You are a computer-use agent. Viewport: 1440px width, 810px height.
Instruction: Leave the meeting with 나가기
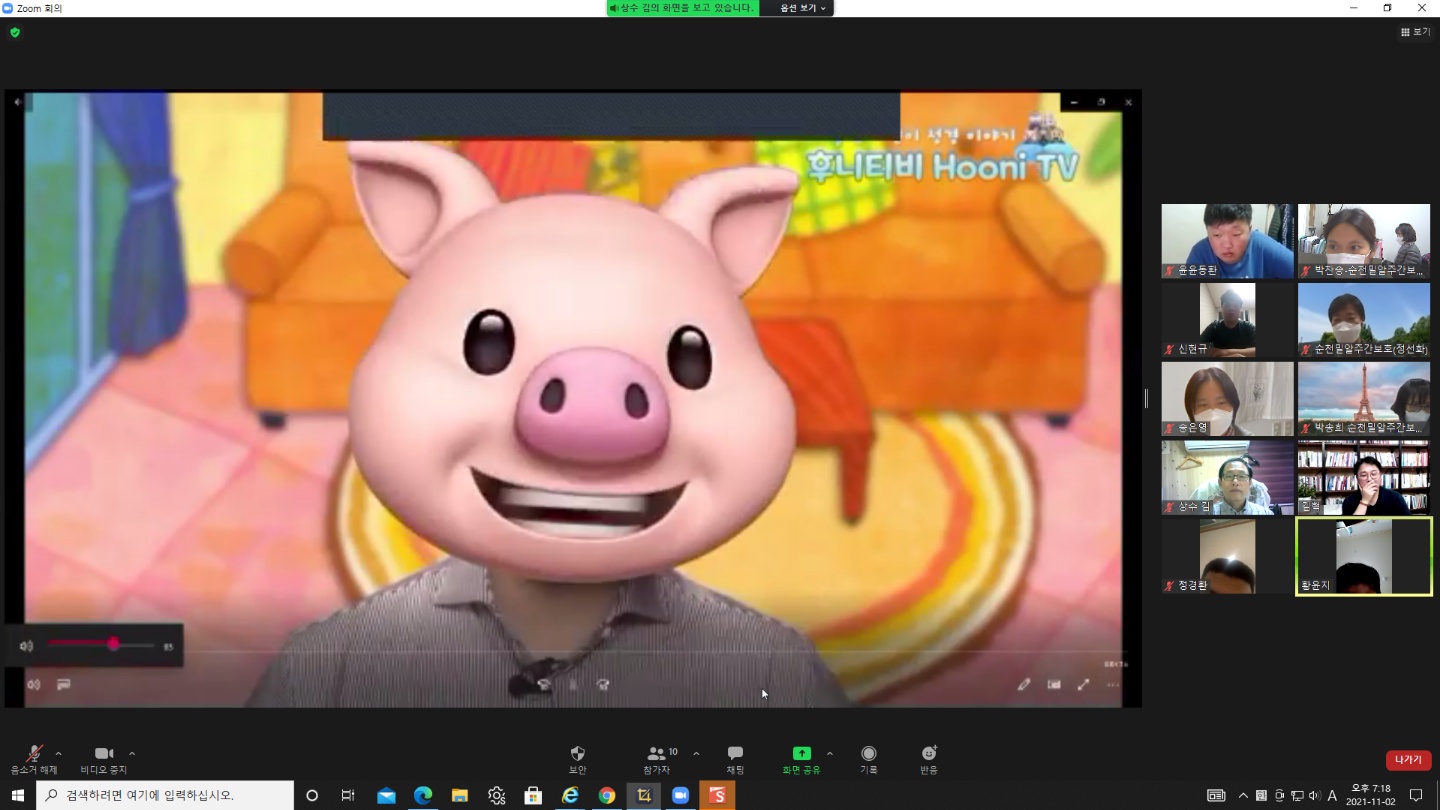(x=1408, y=760)
